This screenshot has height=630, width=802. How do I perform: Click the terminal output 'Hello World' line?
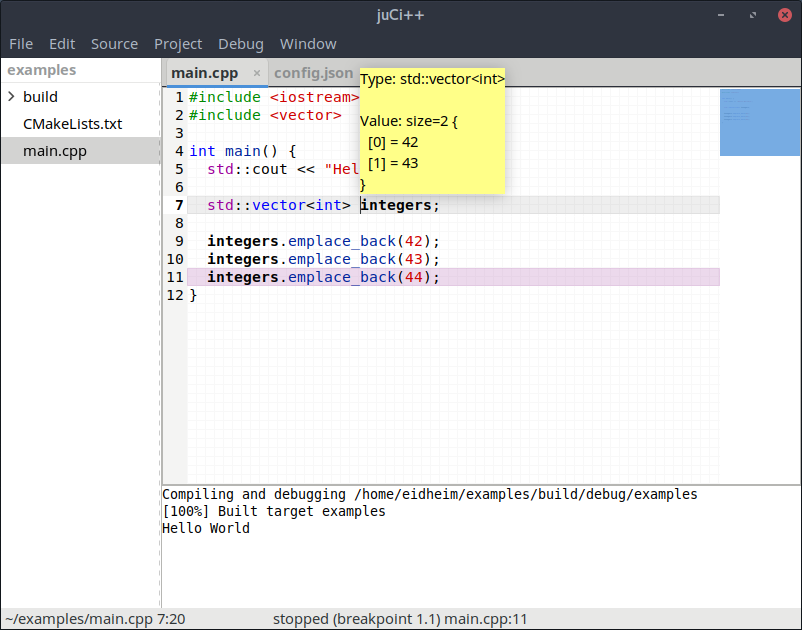pos(206,528)
